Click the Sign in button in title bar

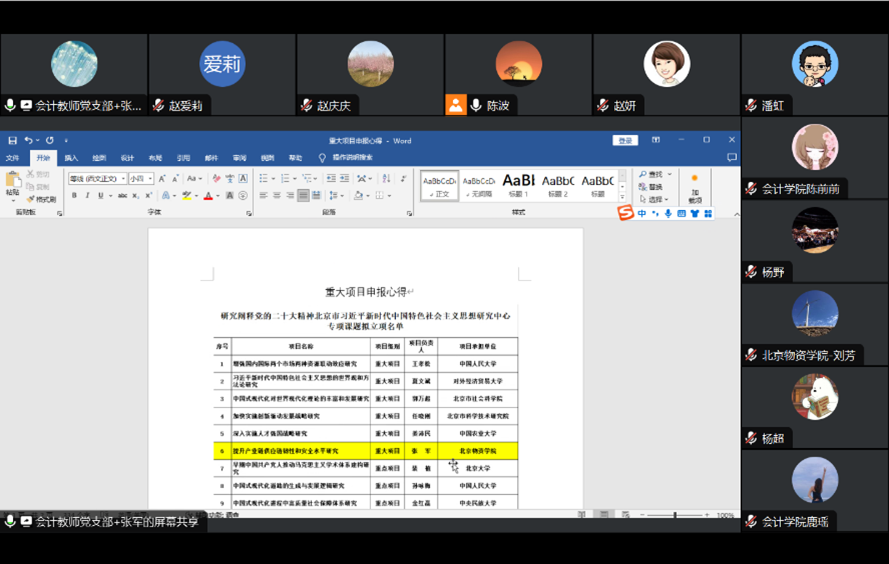tap(625, 141)
